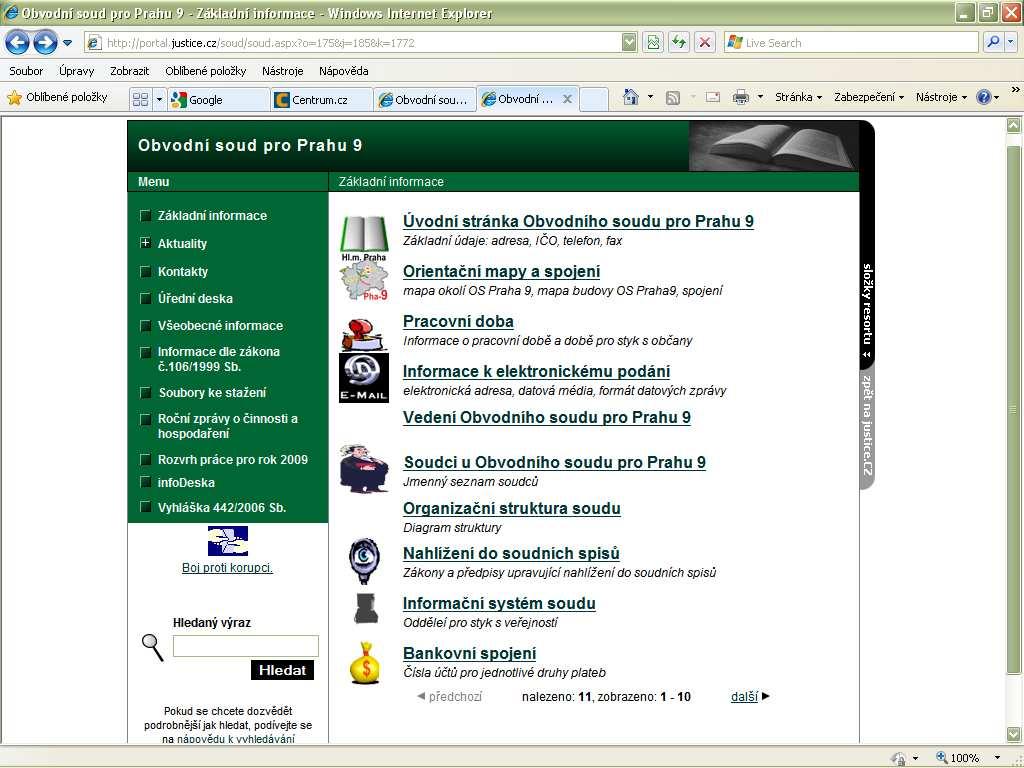Open the address bar URL dropdown
Screen dimensions: 1024x768
coord(629,42)
